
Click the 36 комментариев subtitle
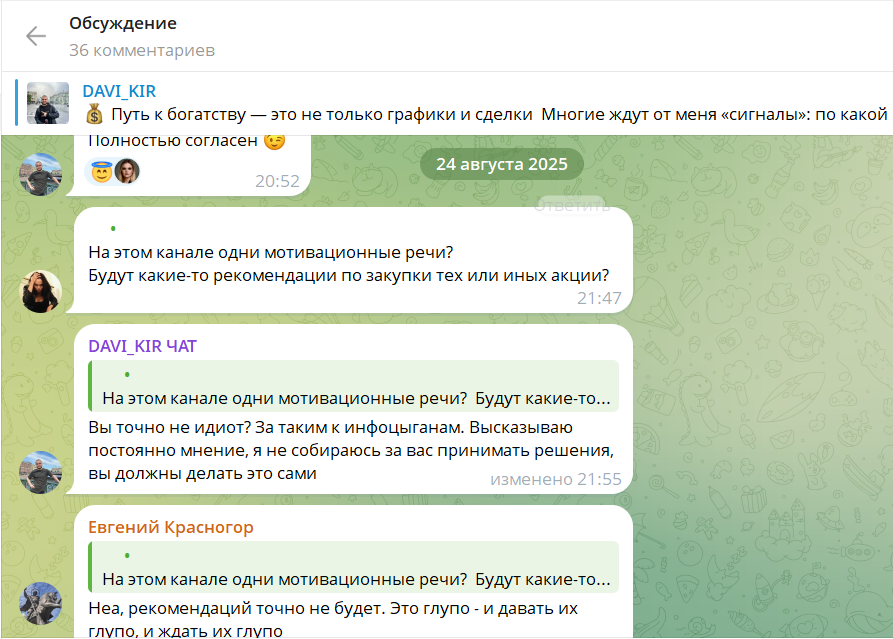[142, 51]
